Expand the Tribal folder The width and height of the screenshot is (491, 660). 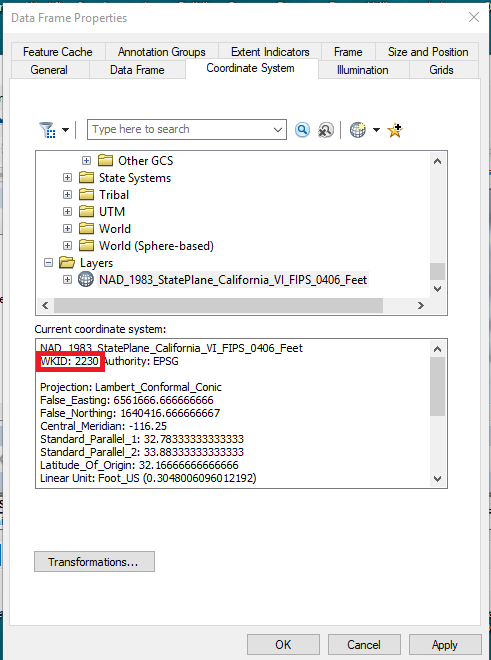click(x=67, y=194)
